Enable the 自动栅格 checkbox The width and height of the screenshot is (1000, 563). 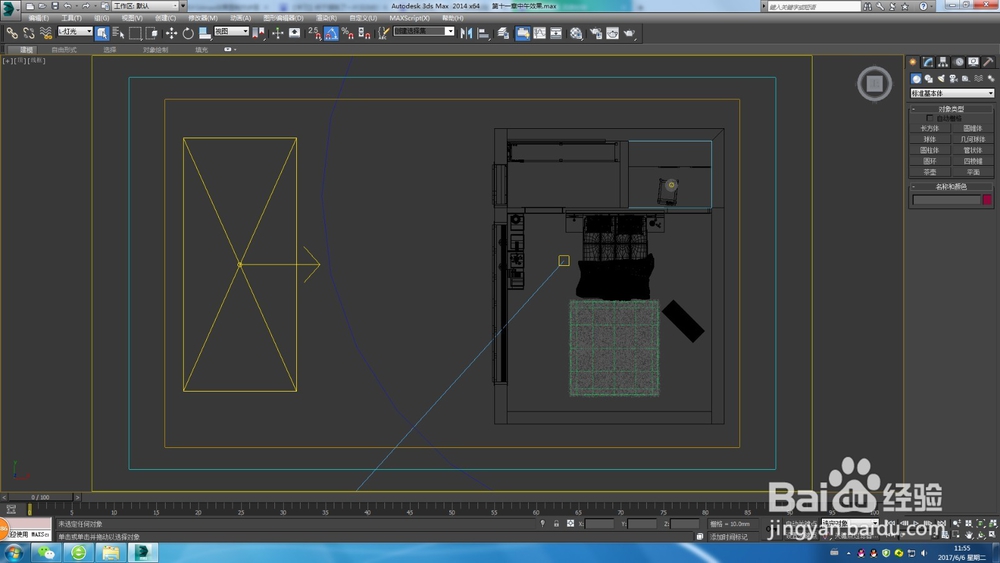pyautogui.click(x=929, y=118)
